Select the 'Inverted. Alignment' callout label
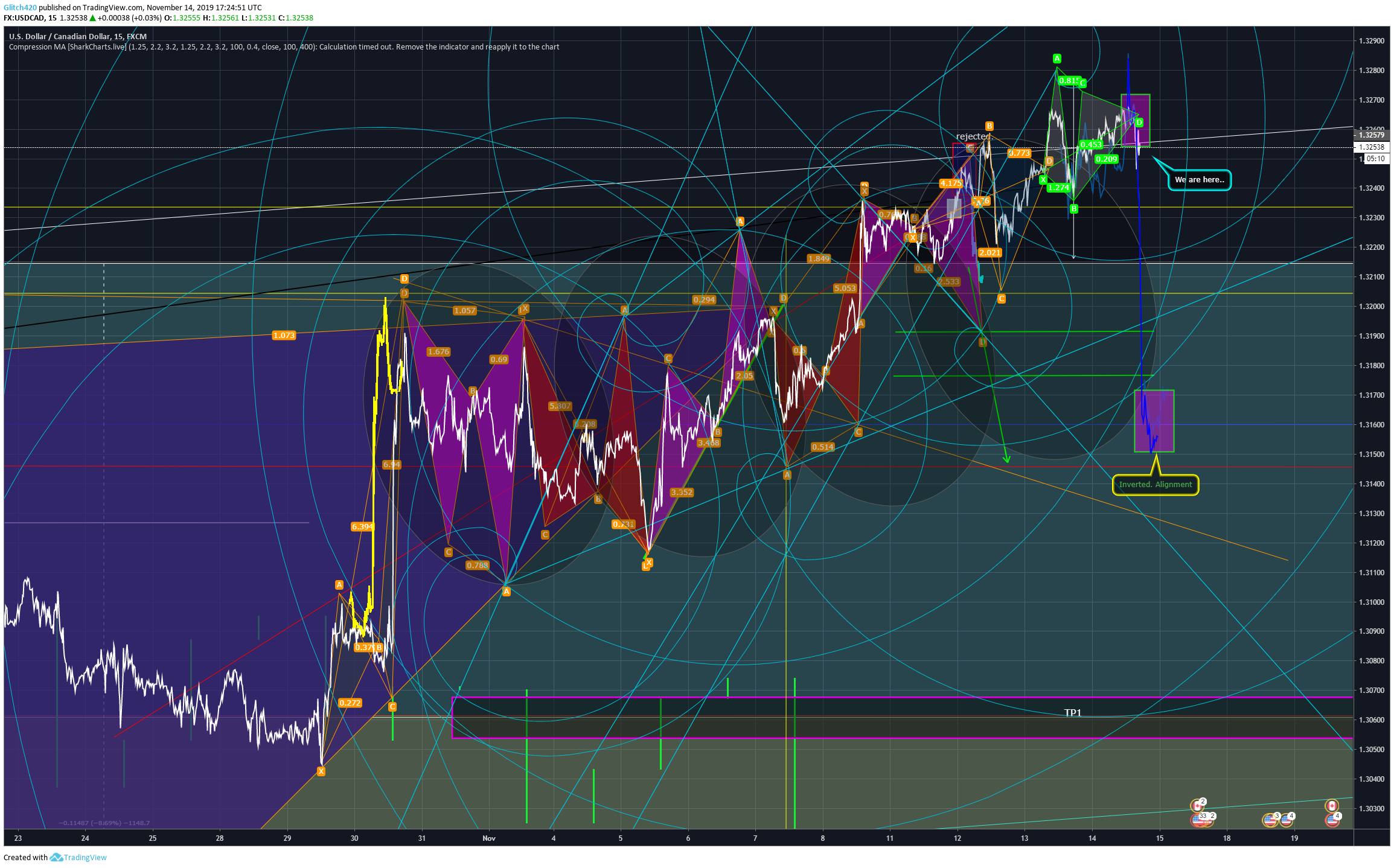 pyautogui.click(x=1155, y=485)
